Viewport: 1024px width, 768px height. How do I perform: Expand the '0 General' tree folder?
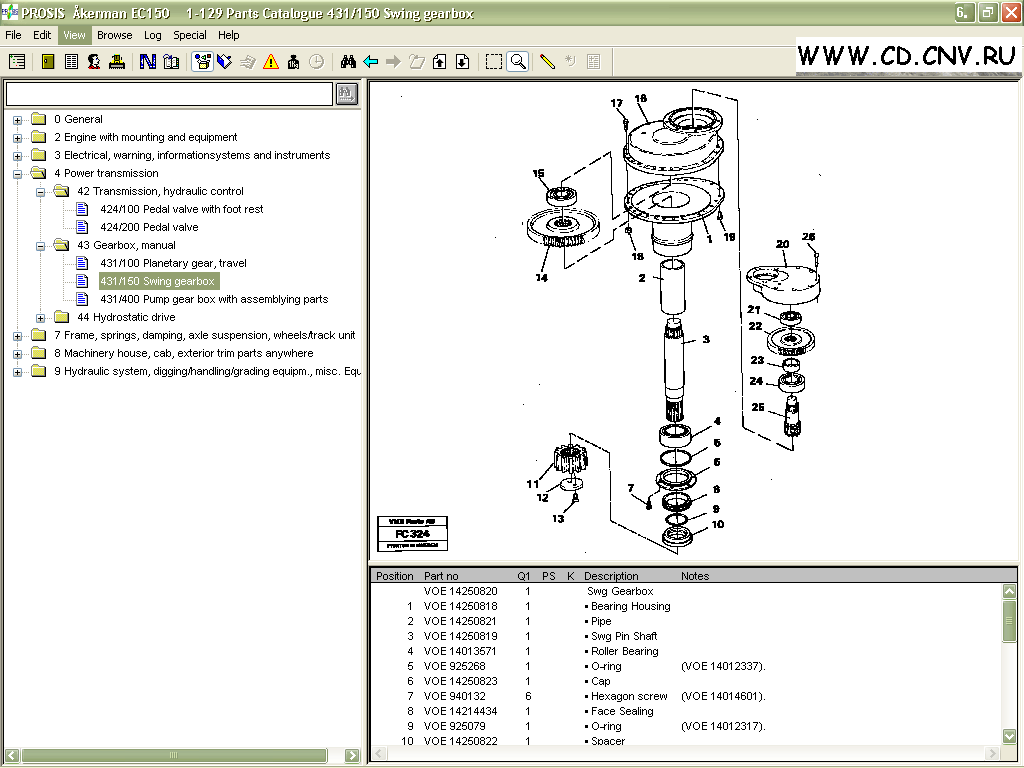coord(18,120)
